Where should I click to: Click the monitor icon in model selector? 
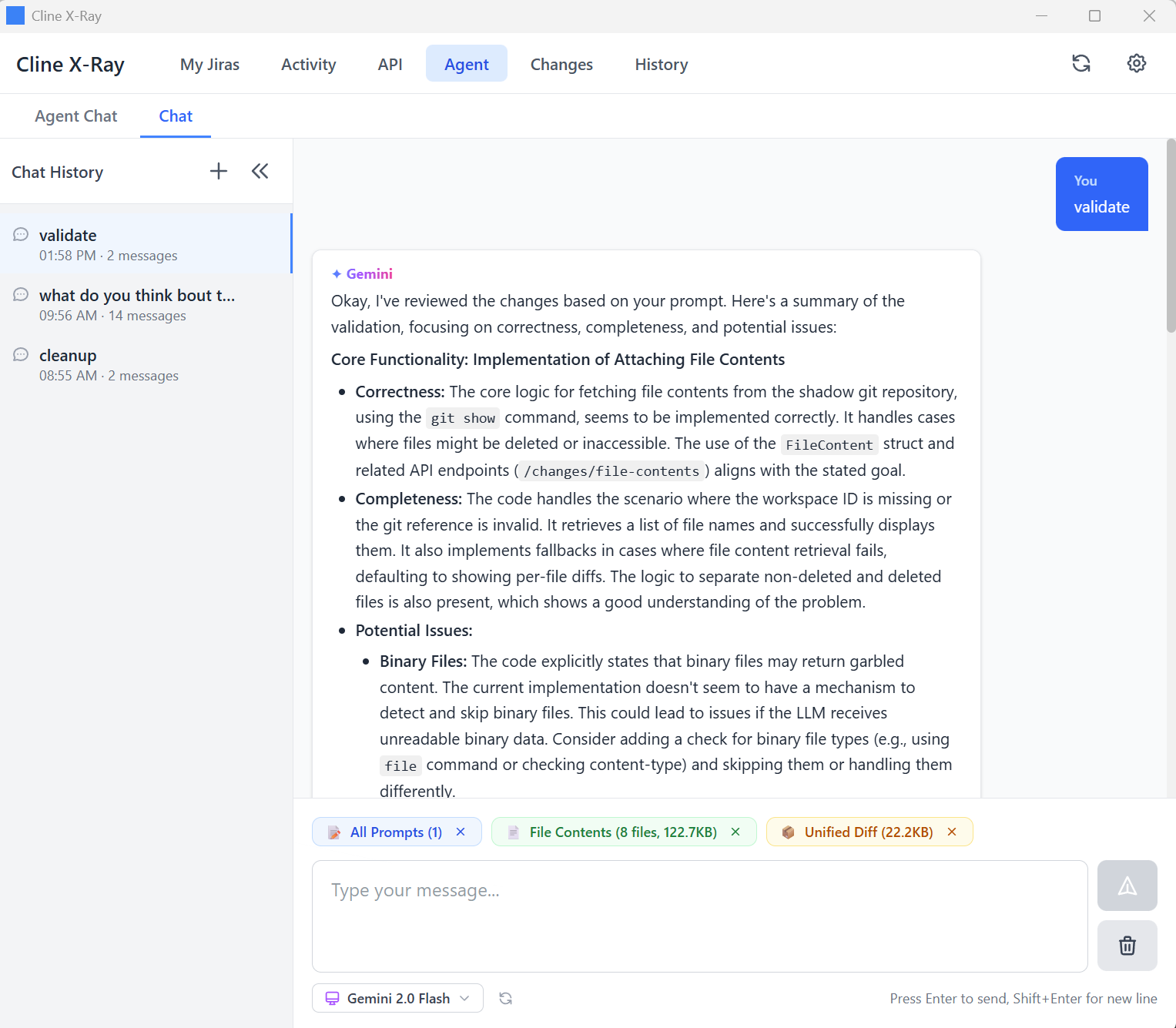332,998
